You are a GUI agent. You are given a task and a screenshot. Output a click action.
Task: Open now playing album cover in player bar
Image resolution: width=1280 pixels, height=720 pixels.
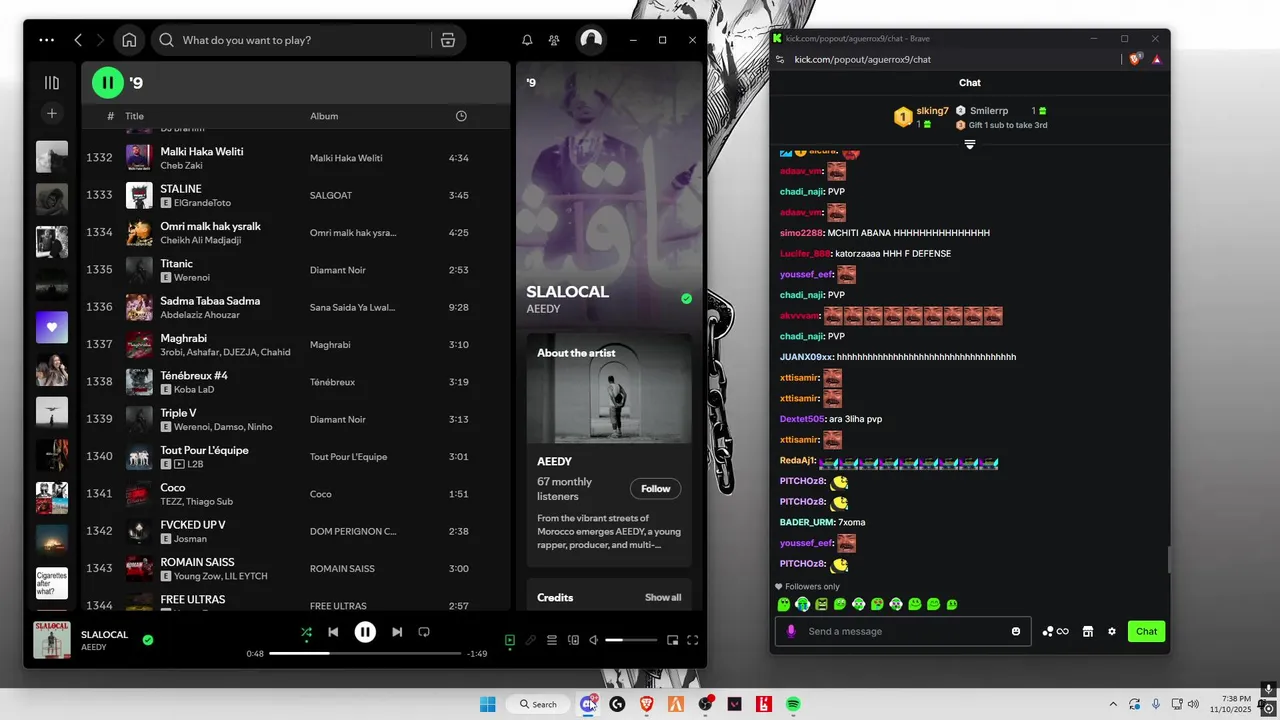[x=52, y=640]
